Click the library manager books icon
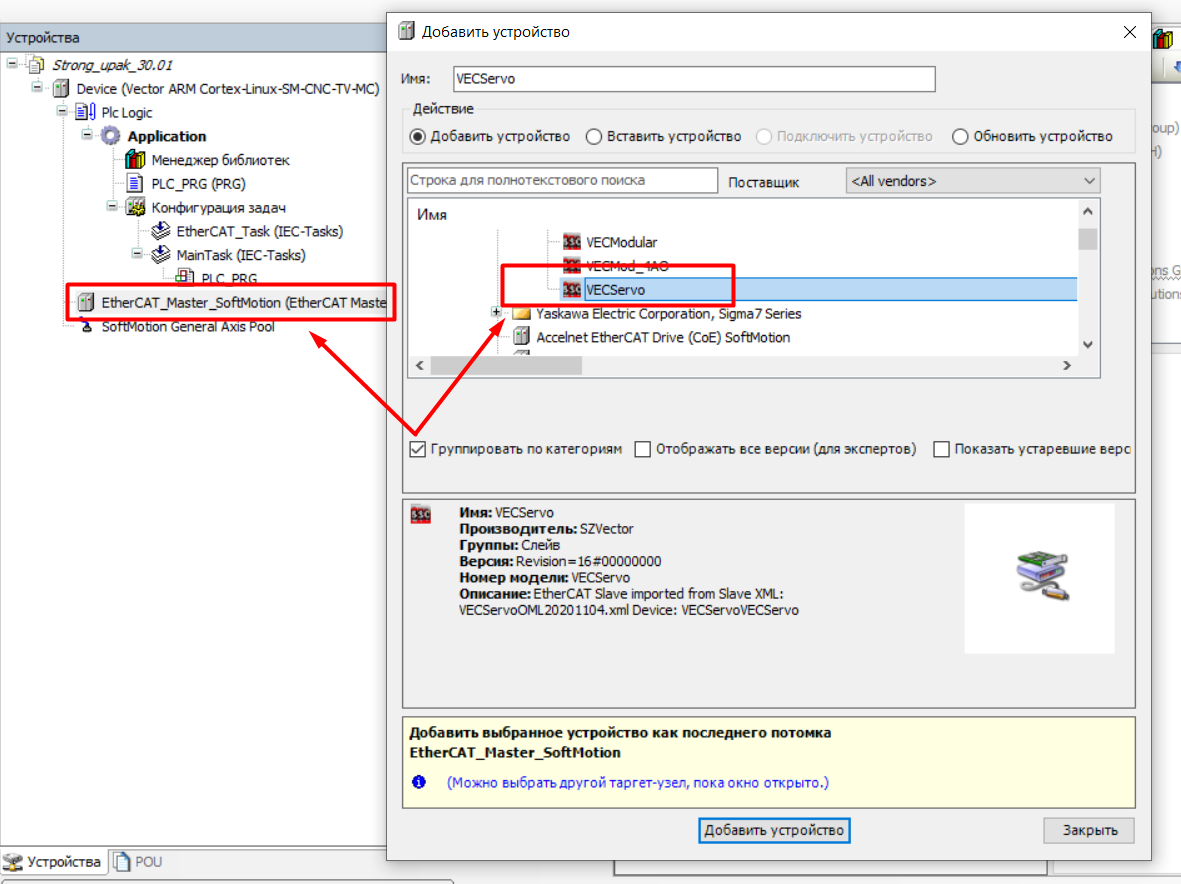The image size is (1181, 884). pos(135,160)
